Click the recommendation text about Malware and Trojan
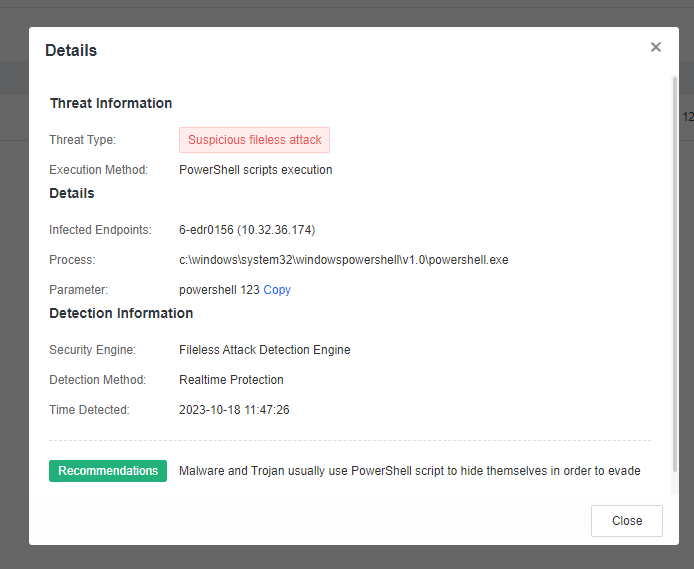The height and width of the screenshot is (569, 694). 409,471
